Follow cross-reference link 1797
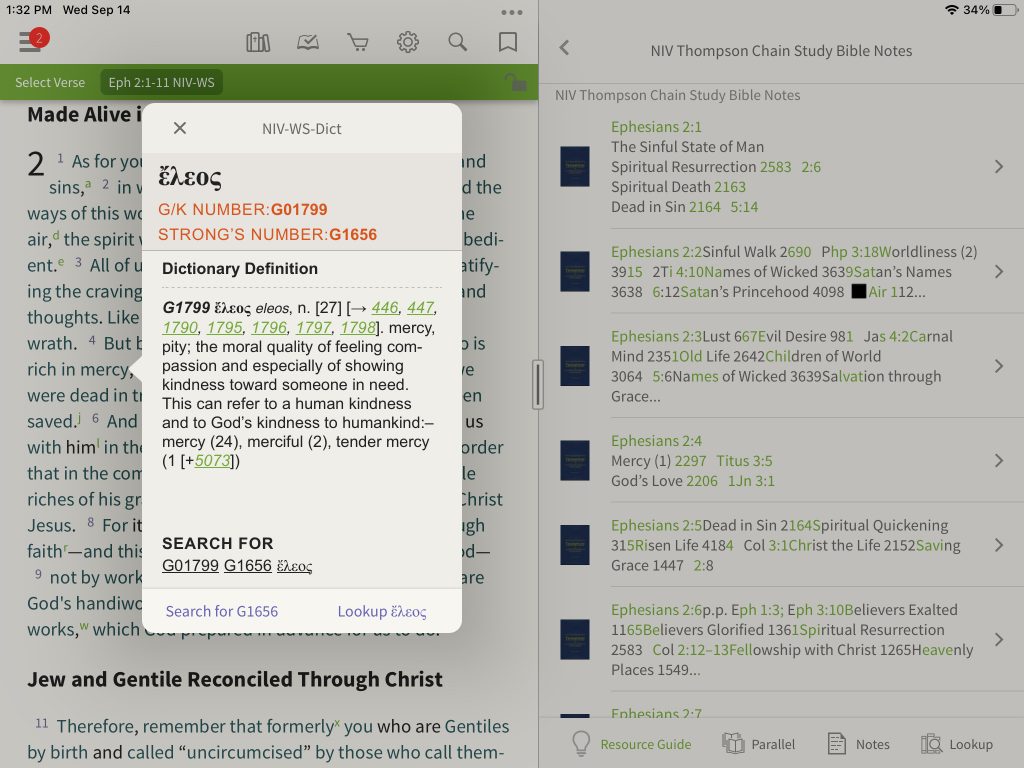Viewport: 1024px width, 768px height. pos(313,327)
